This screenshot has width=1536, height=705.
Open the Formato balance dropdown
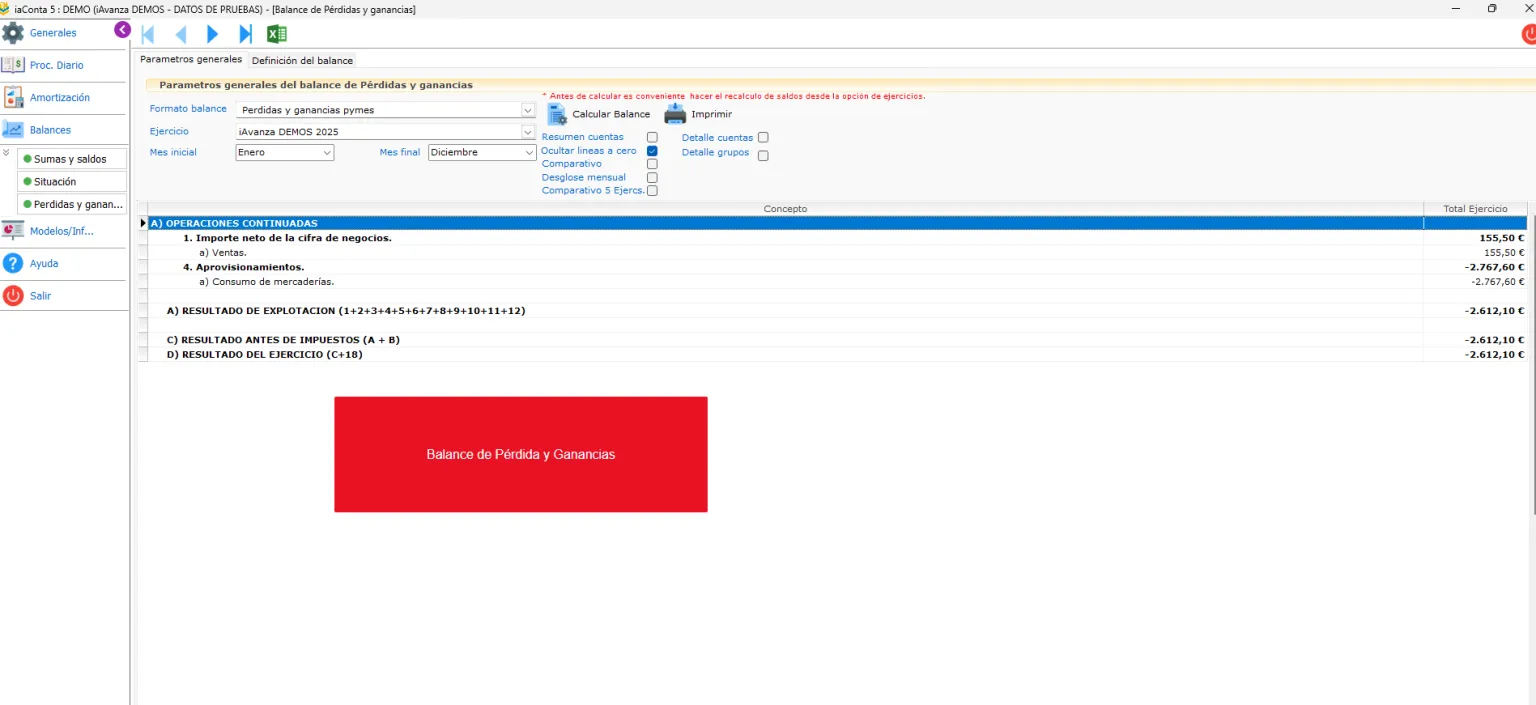386,110
